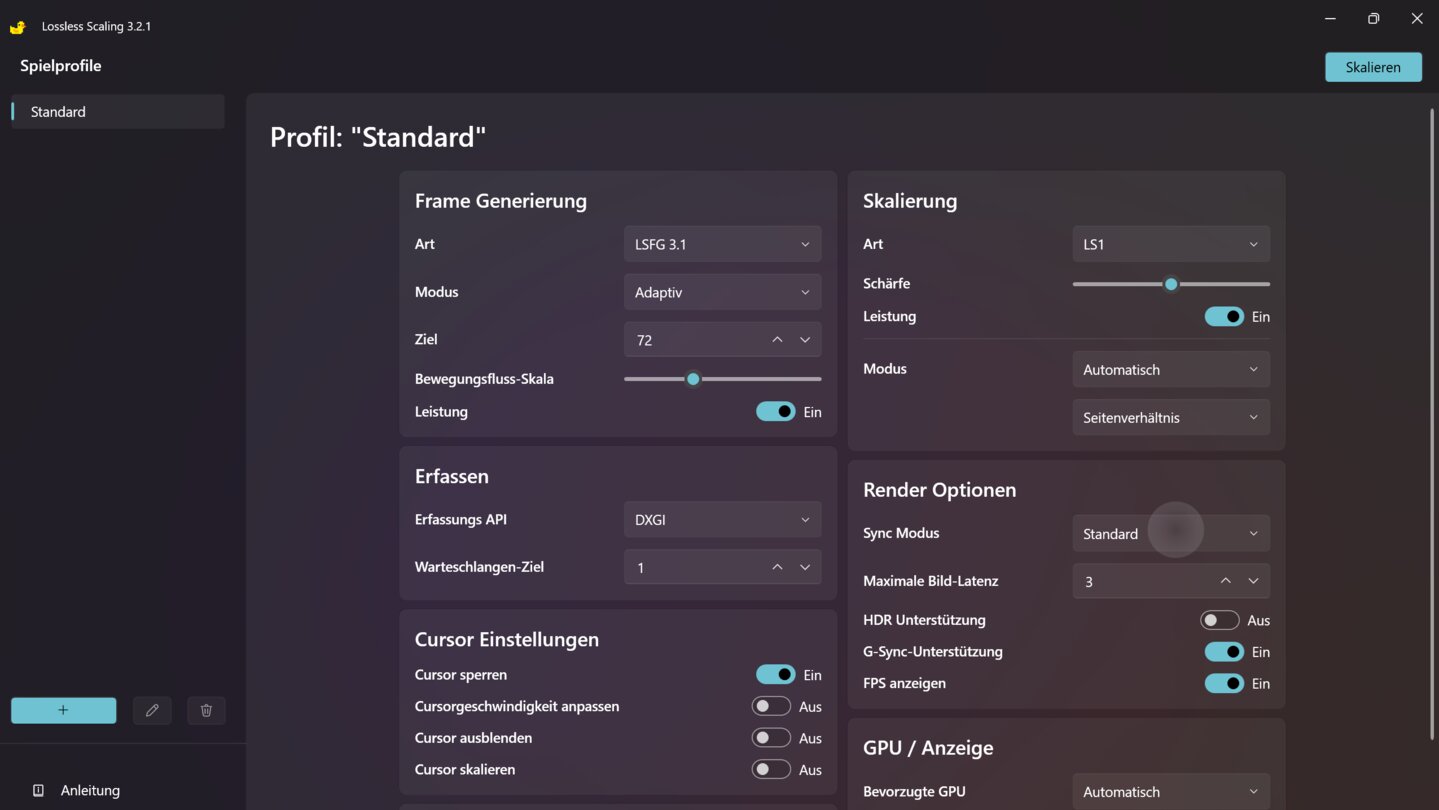Open the Anleitung guide in sidebar

(89, 790)
